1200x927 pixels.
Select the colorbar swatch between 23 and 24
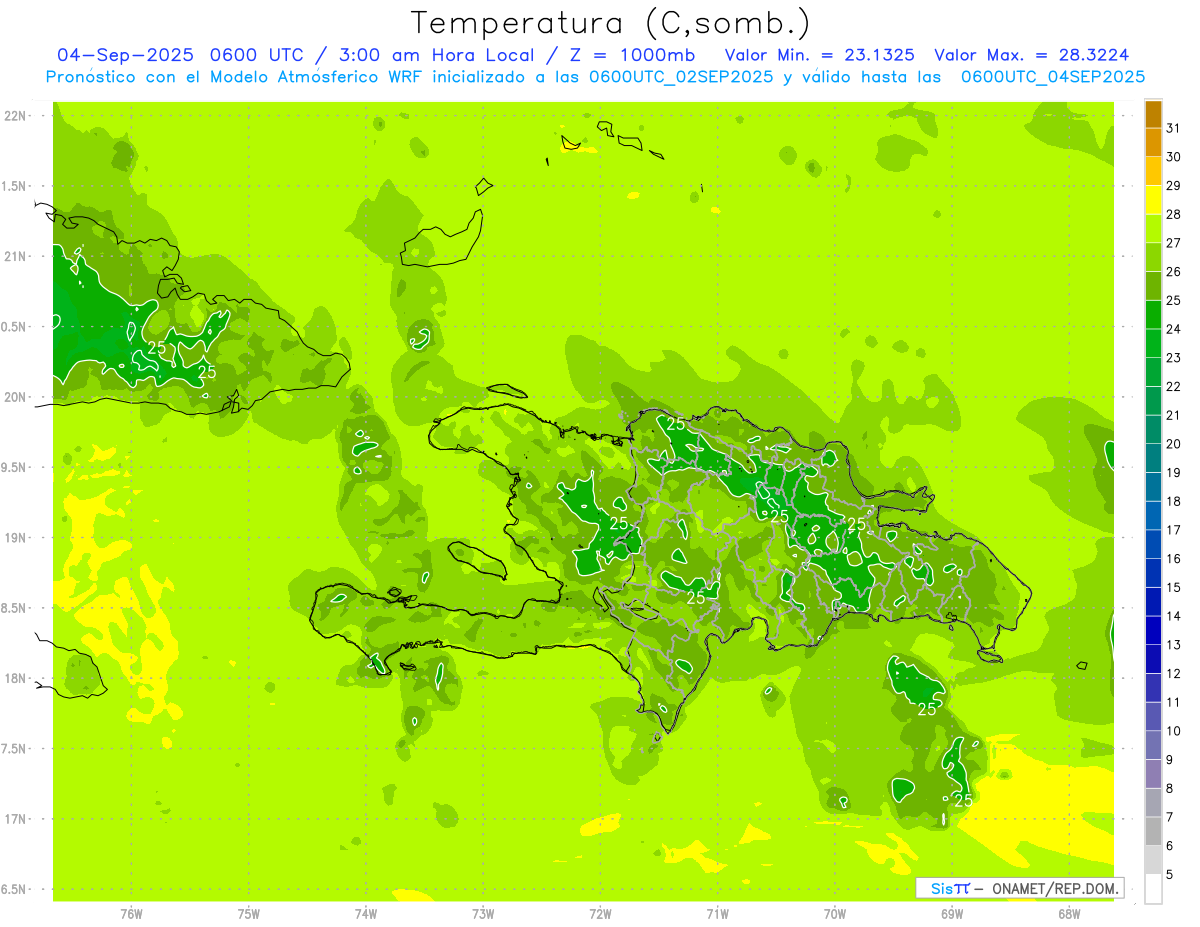(x=1153, y=343)
